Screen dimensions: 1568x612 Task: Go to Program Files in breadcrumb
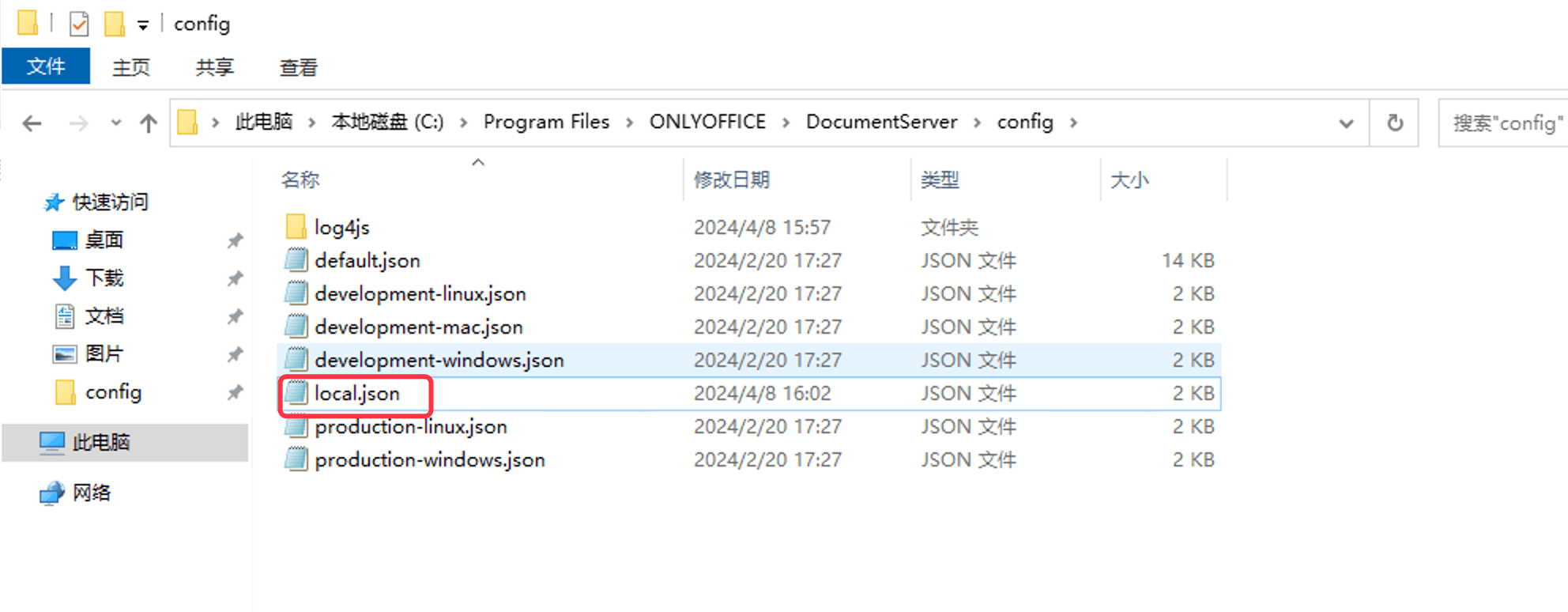546,122
